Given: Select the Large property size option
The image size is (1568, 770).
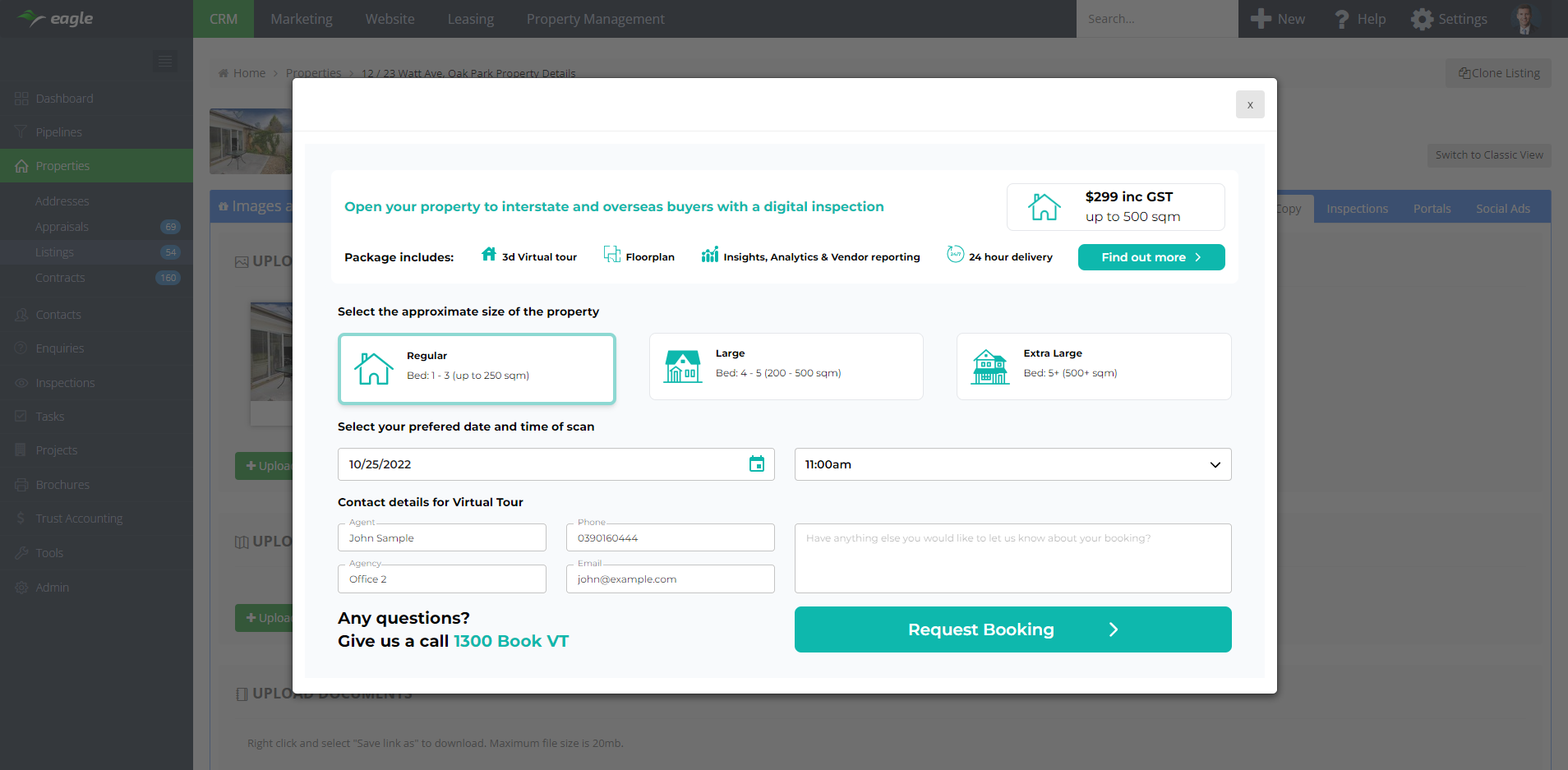Looking at the screenshot, I should pyautogui.click(x=786, y=367).
